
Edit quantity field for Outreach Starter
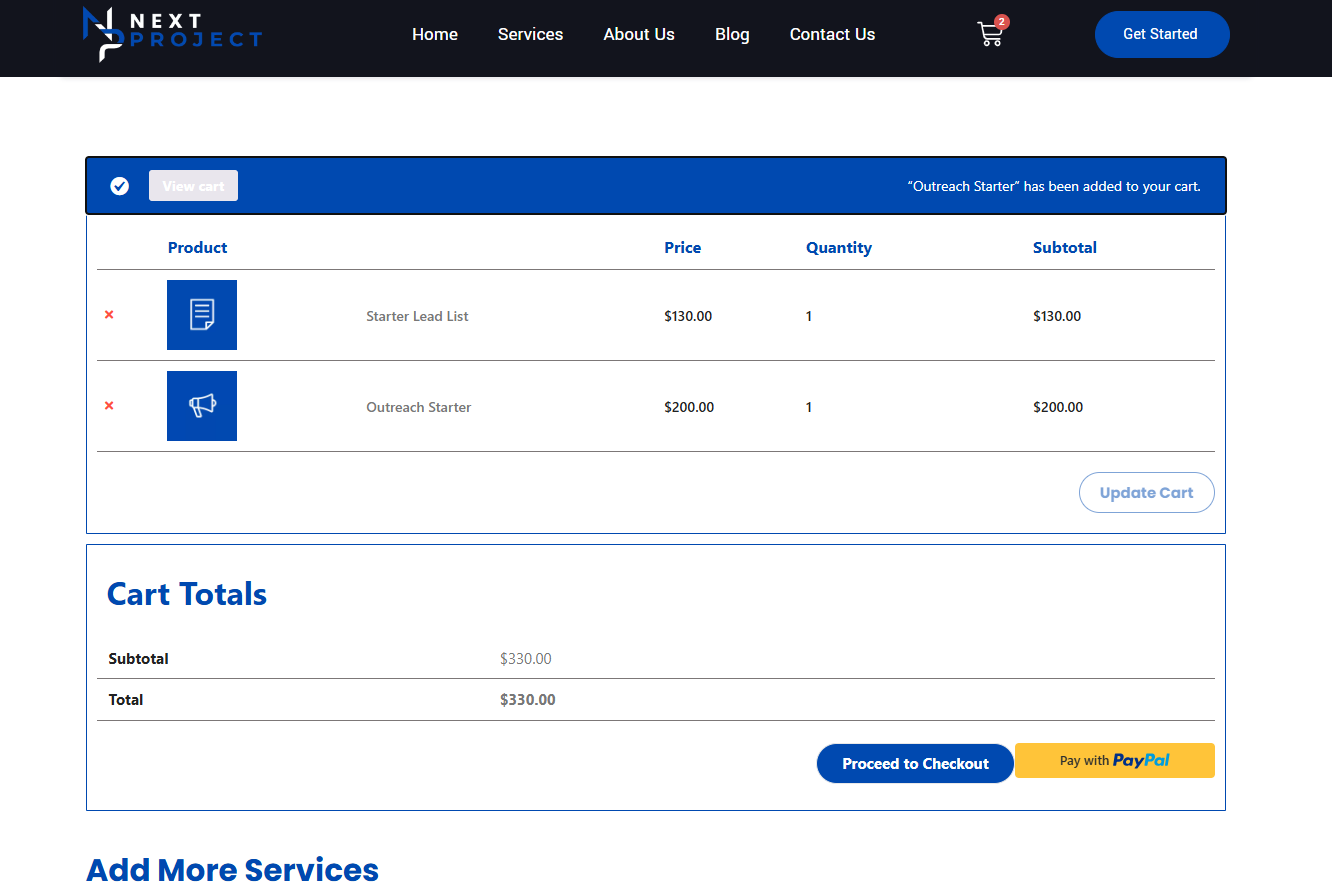pos(809,407)
